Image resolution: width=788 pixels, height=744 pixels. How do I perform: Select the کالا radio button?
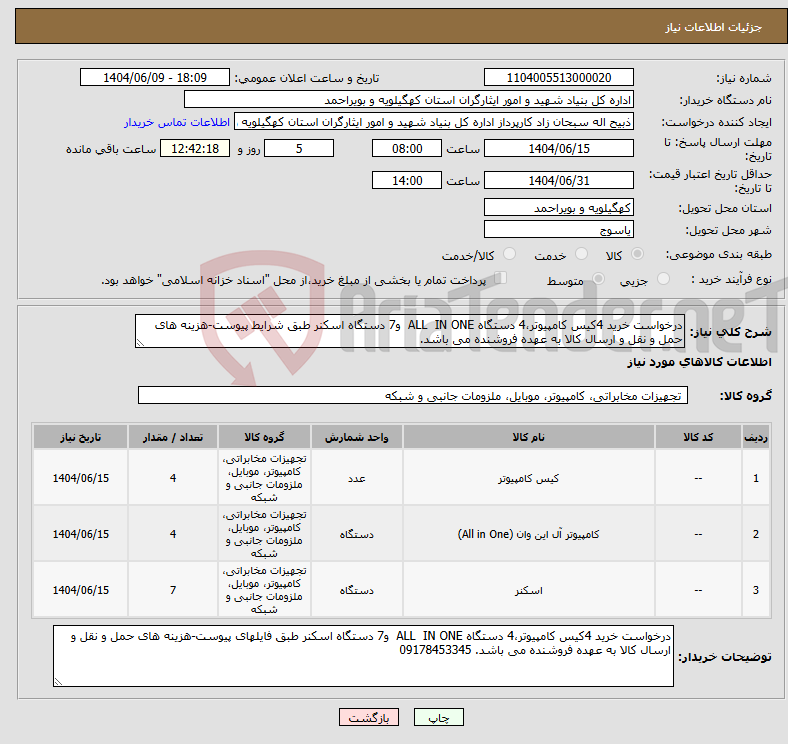coord(637,254)
